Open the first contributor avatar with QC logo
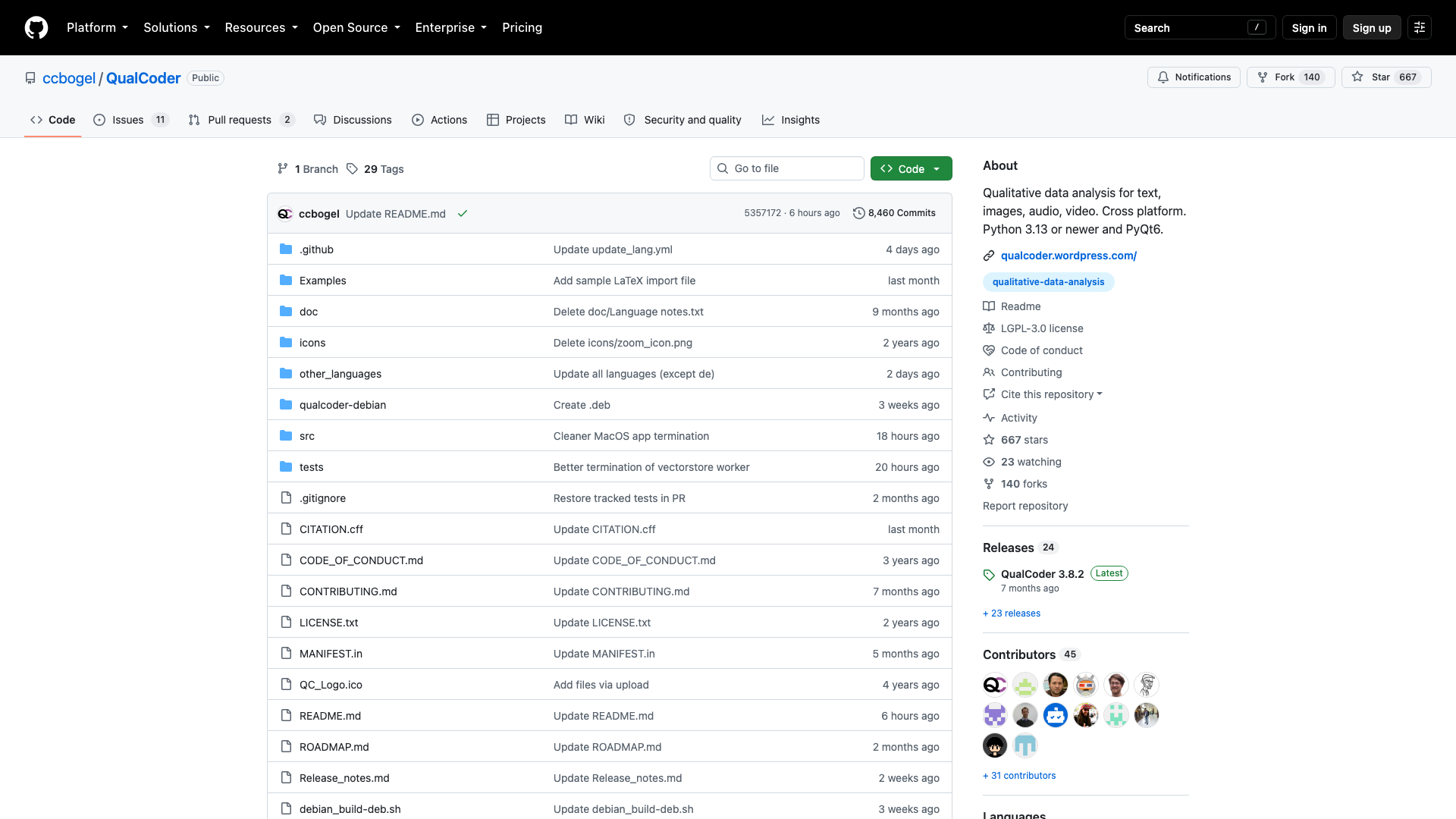 [x=995, y=685]
